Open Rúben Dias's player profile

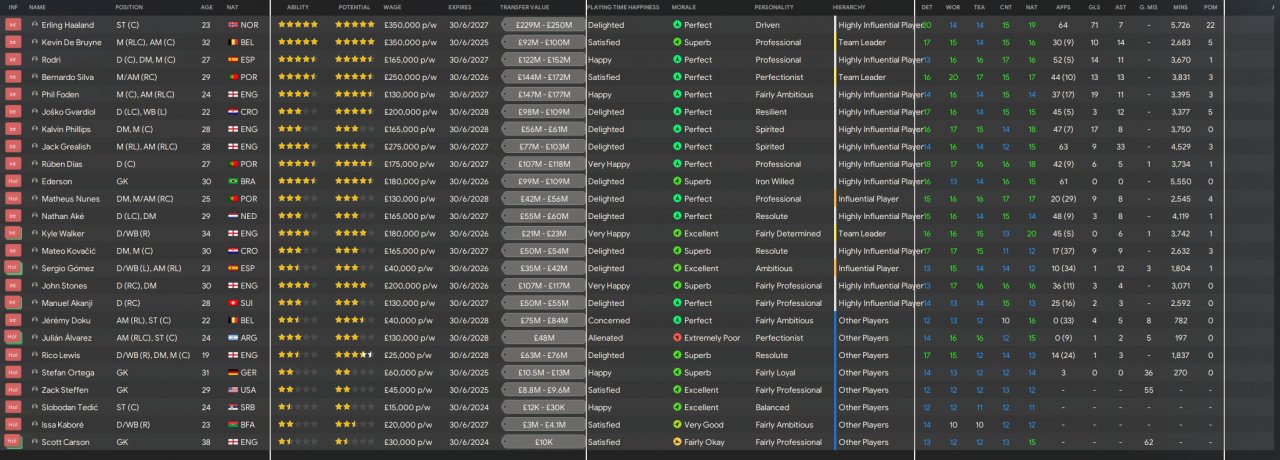[x=62, y=164]
